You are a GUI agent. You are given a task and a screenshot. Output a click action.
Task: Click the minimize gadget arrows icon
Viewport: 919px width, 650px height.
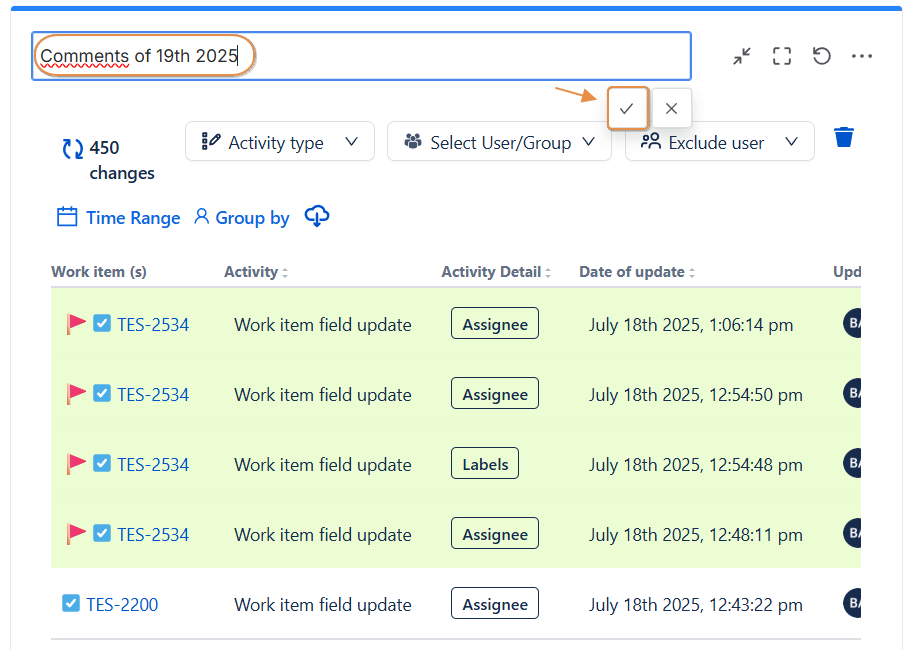point(741,56)
